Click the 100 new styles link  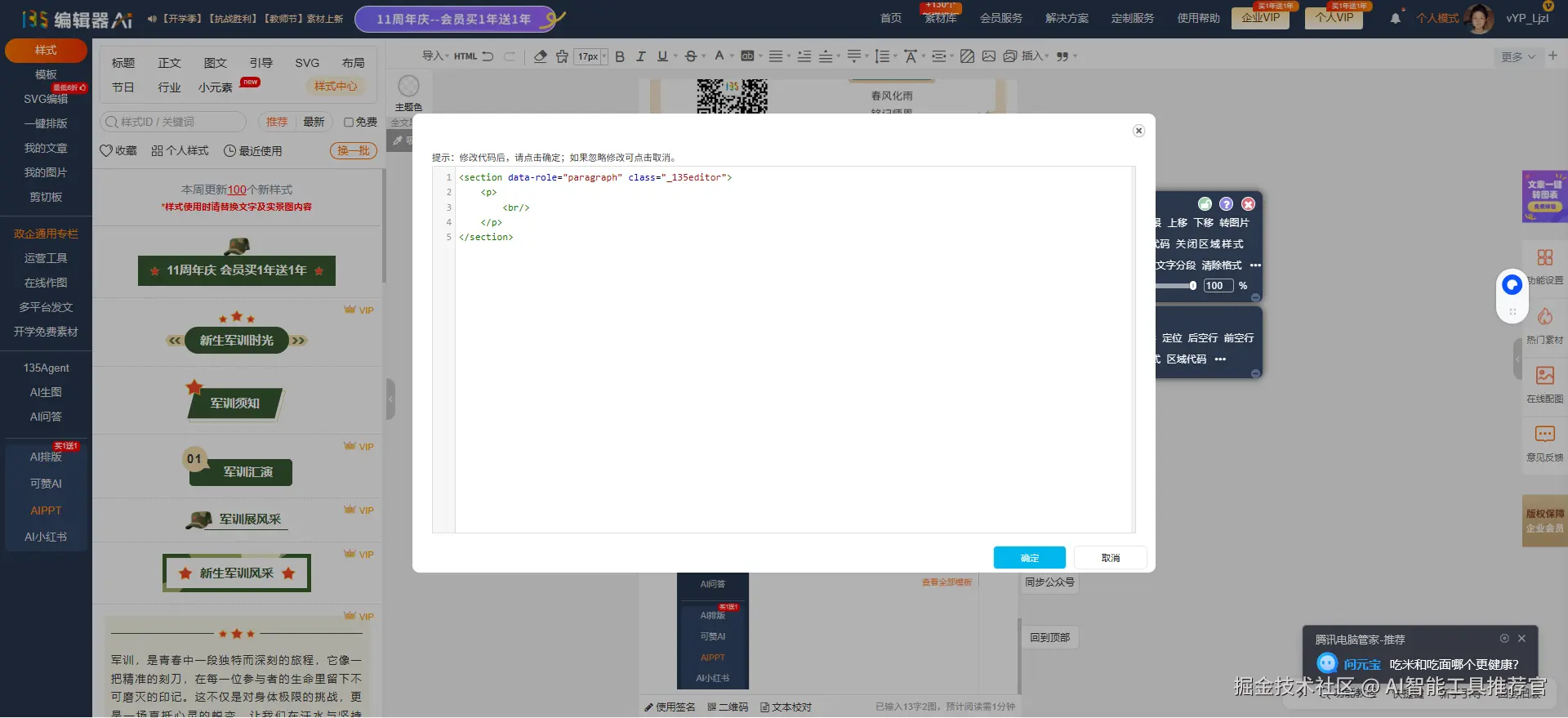click(x=237, y=190)
